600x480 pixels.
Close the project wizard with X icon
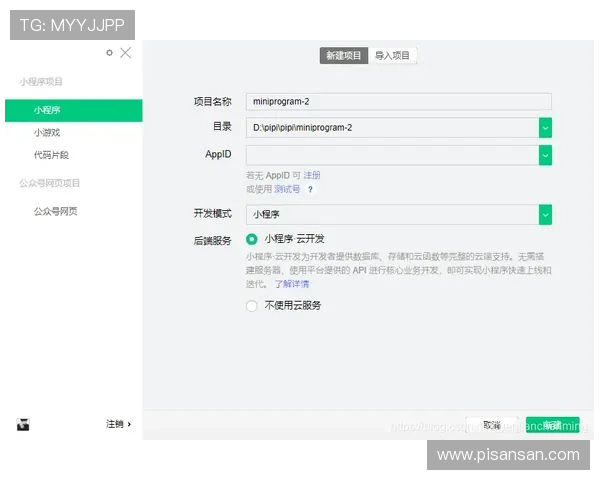click(126, 53)
